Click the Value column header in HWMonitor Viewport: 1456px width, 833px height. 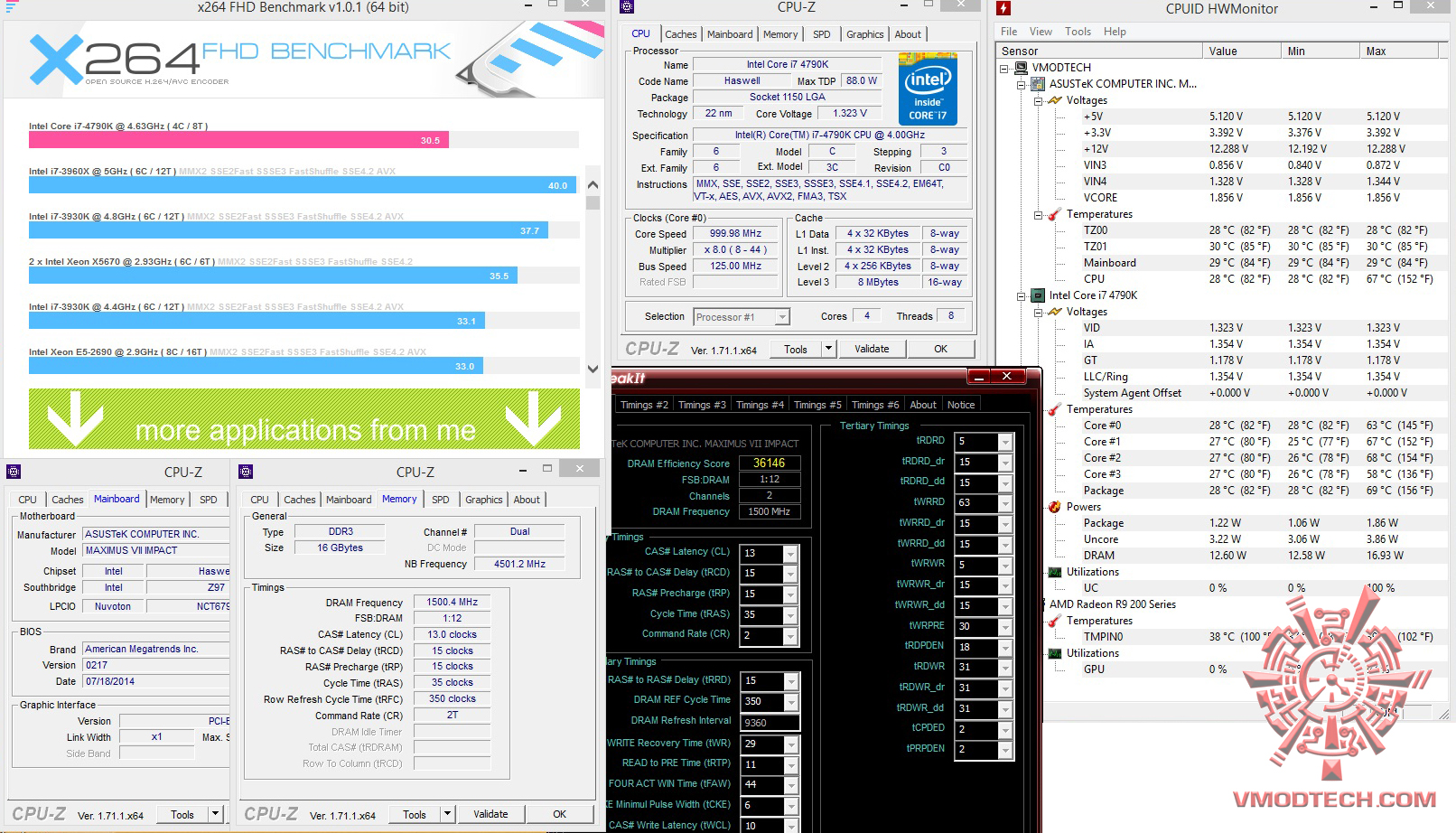(1243, 51)
